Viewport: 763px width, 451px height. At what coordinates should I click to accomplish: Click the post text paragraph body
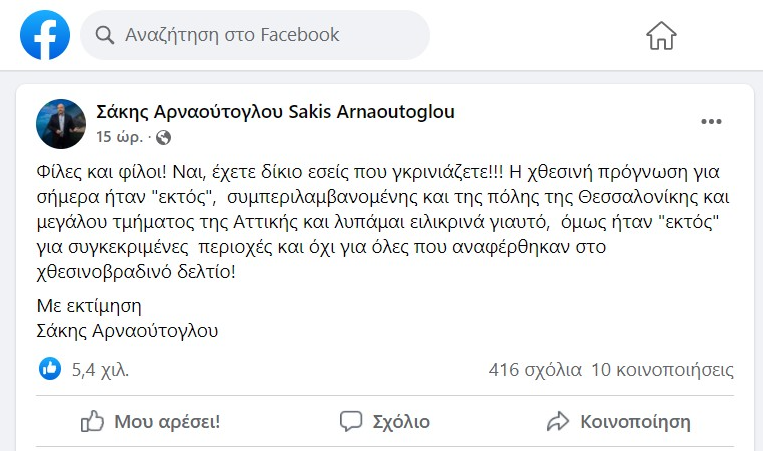tap(383, 222)
